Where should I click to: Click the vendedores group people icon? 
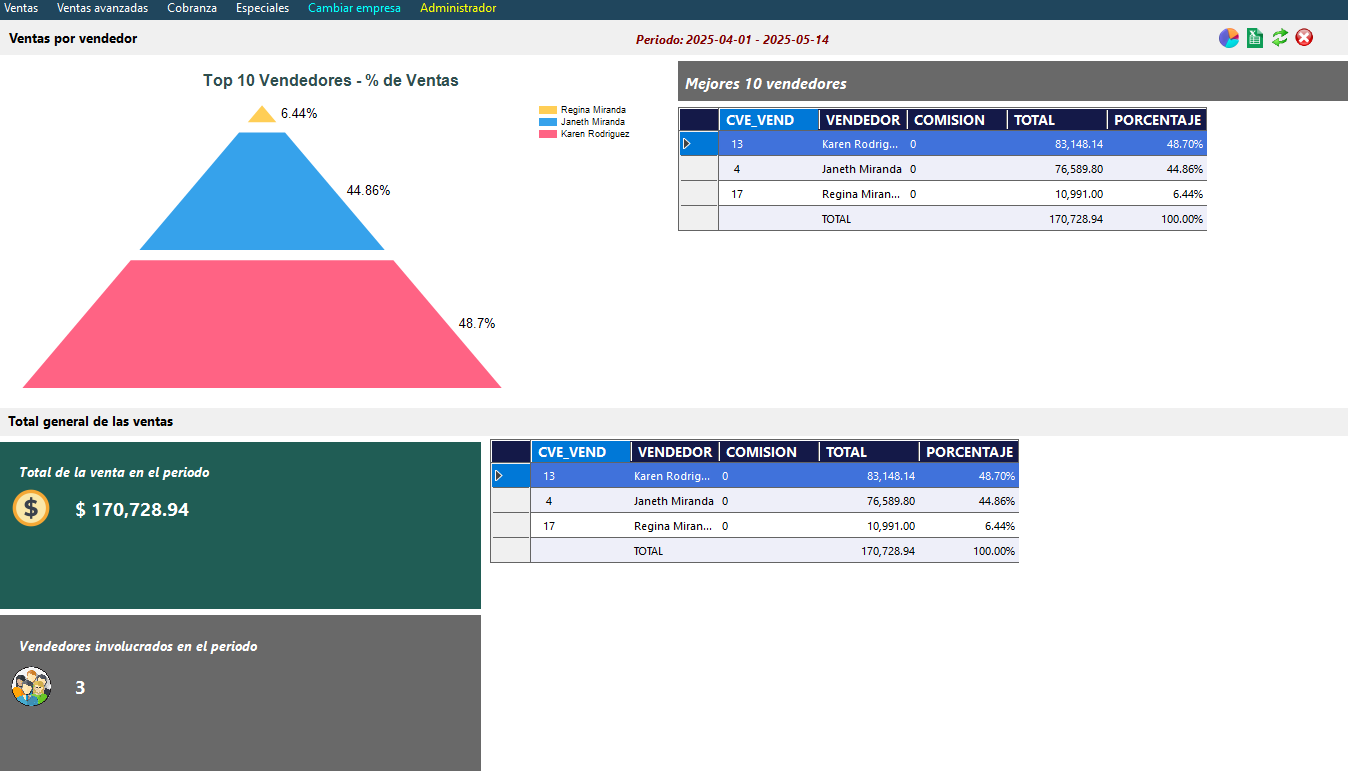pos(31,687)
